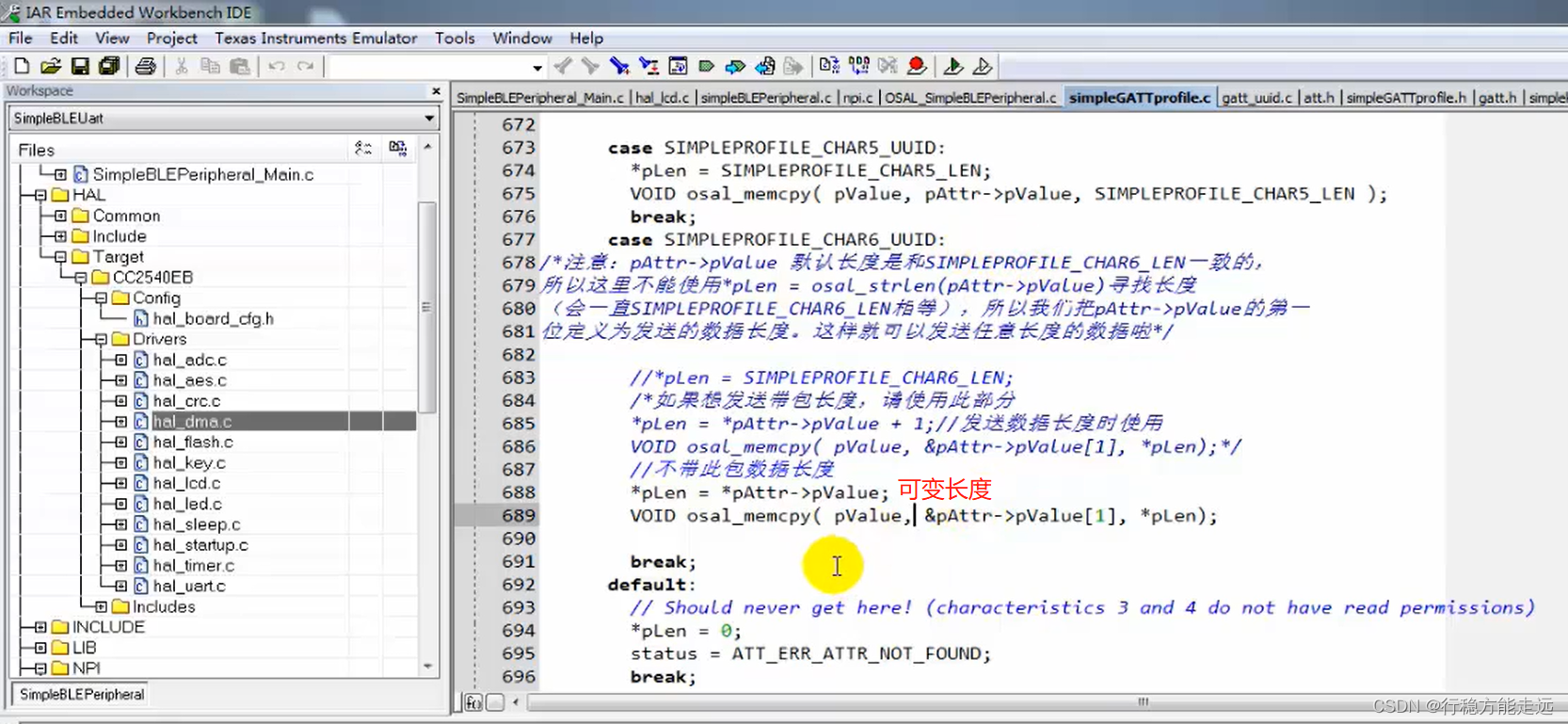The image size is (1568, 724).
Task: Click the Replace toolbar icon
Action: click(648, 66)
